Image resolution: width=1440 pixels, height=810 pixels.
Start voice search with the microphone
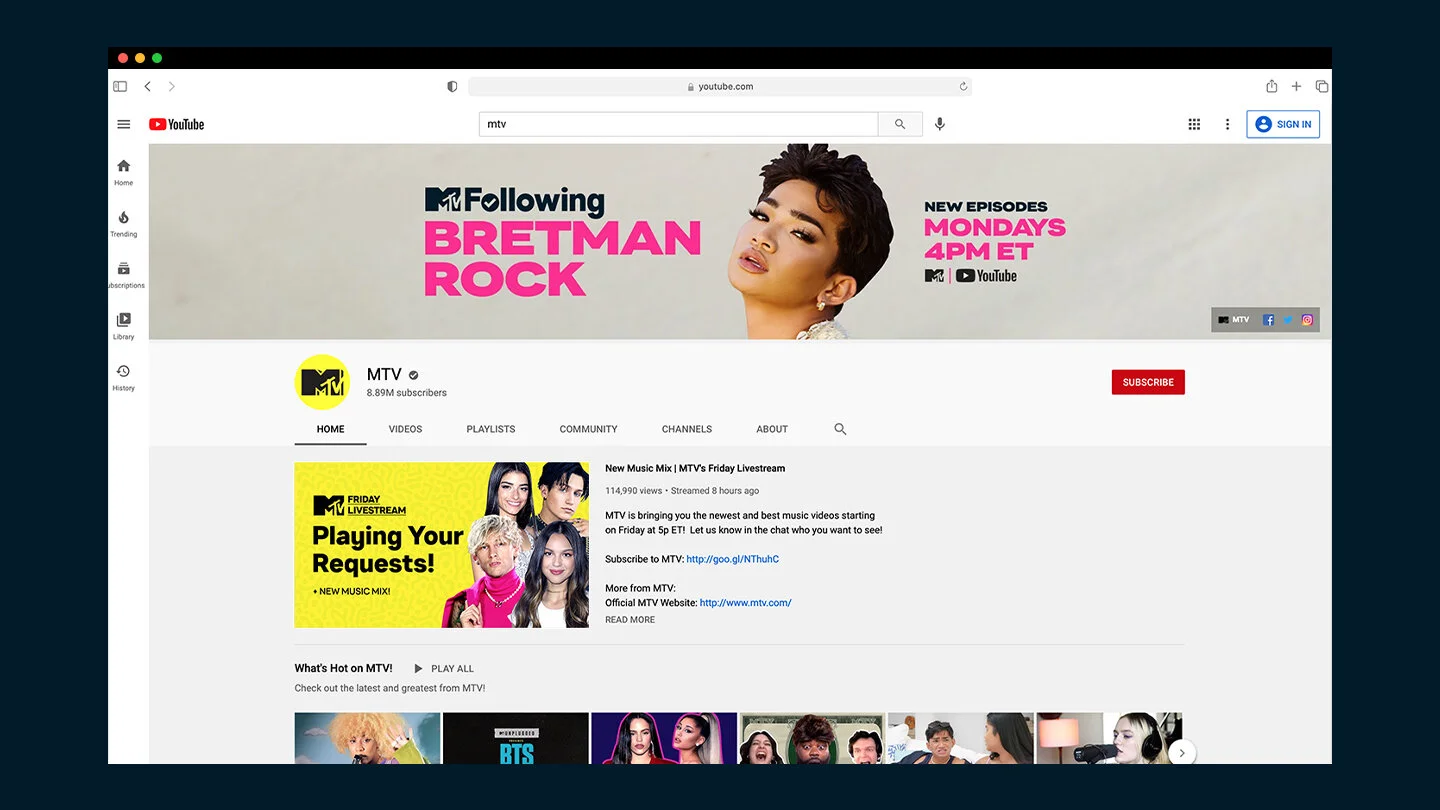click(x=940, y=124)
